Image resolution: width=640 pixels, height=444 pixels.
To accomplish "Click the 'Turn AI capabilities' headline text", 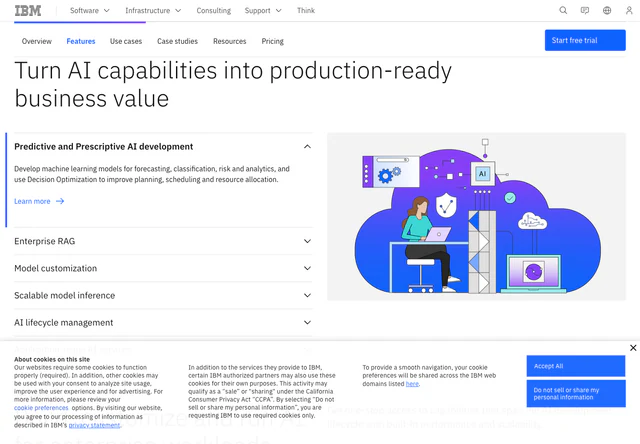I will [233, 84].
